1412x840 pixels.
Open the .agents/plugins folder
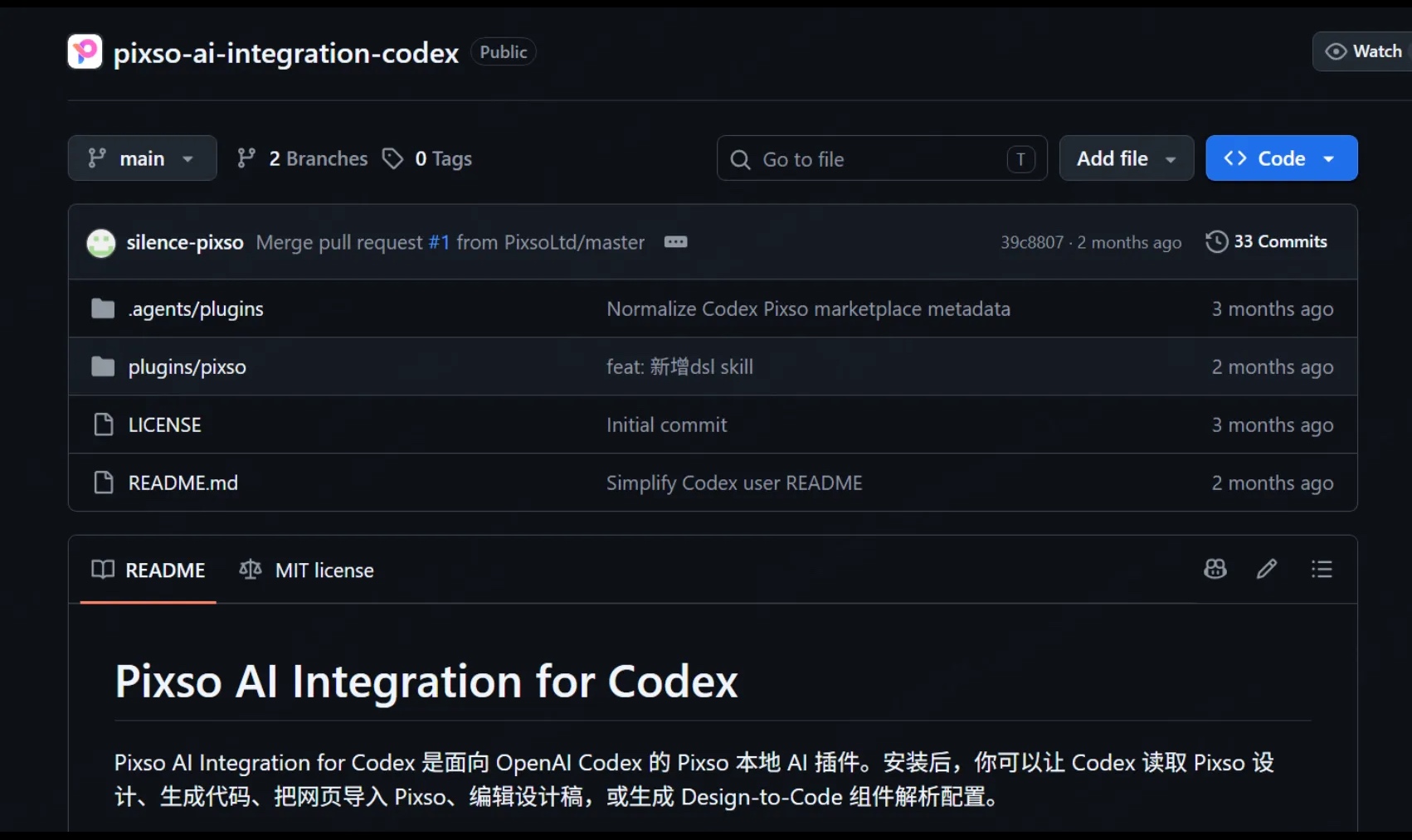pyautogui.click(x=196, y=308)
